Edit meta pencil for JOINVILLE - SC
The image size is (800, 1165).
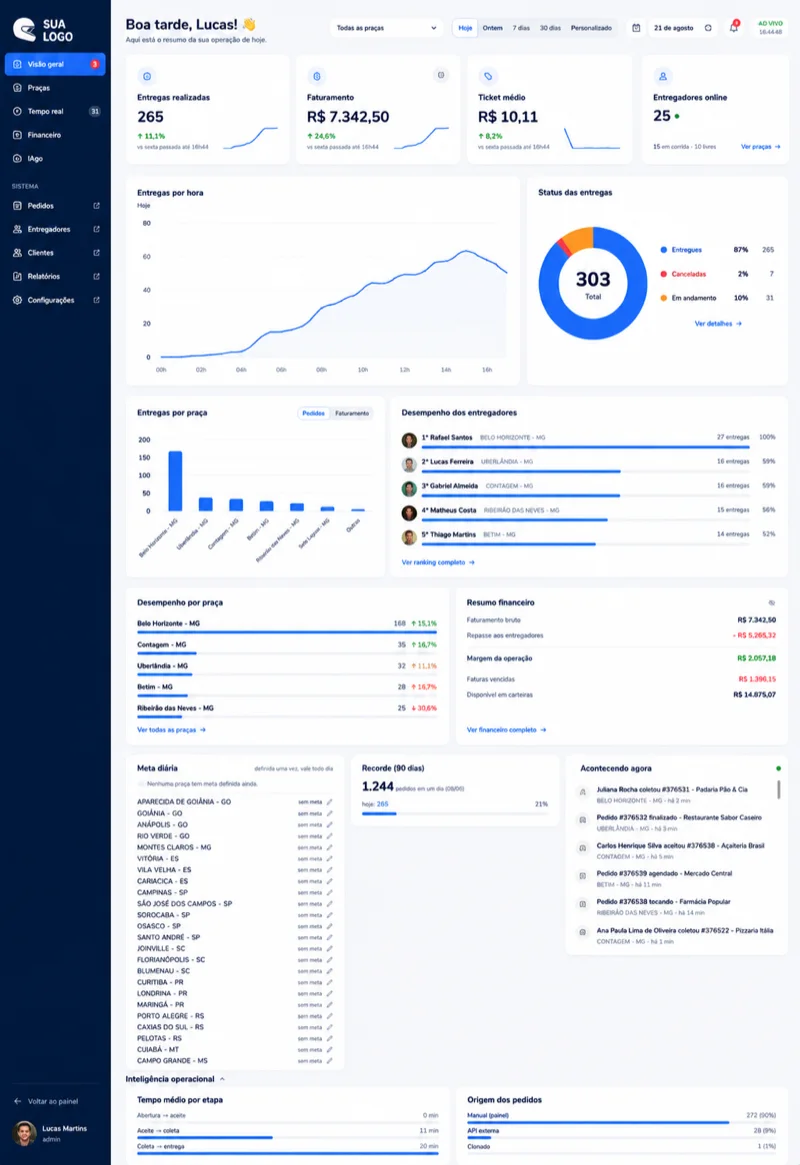[330, 949]
